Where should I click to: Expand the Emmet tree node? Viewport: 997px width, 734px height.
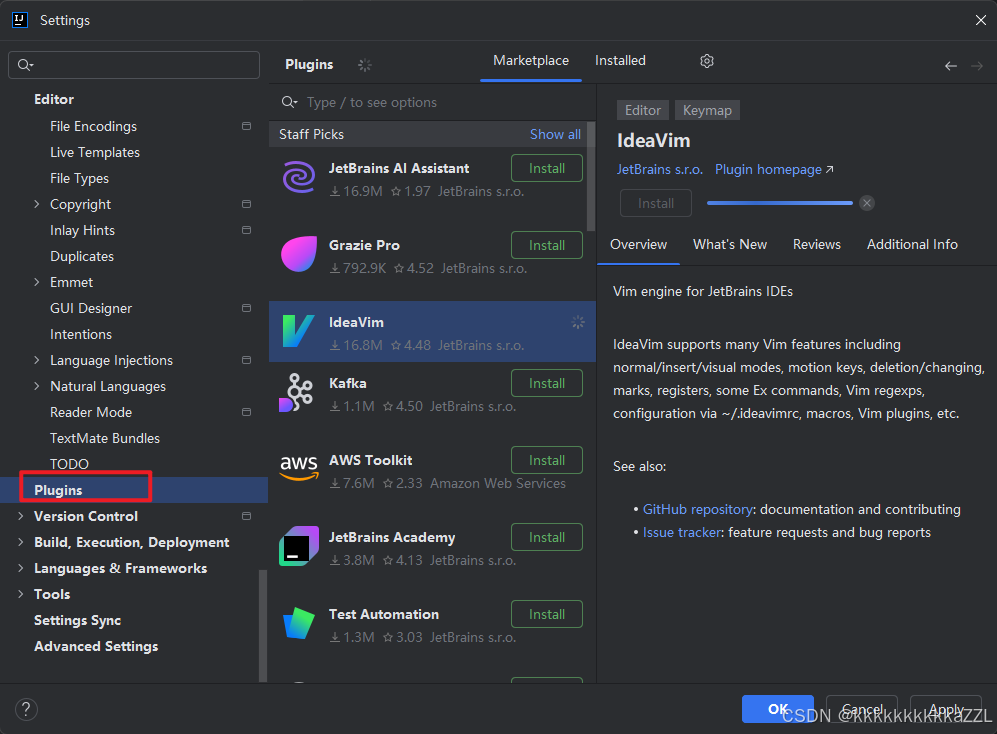36,282
